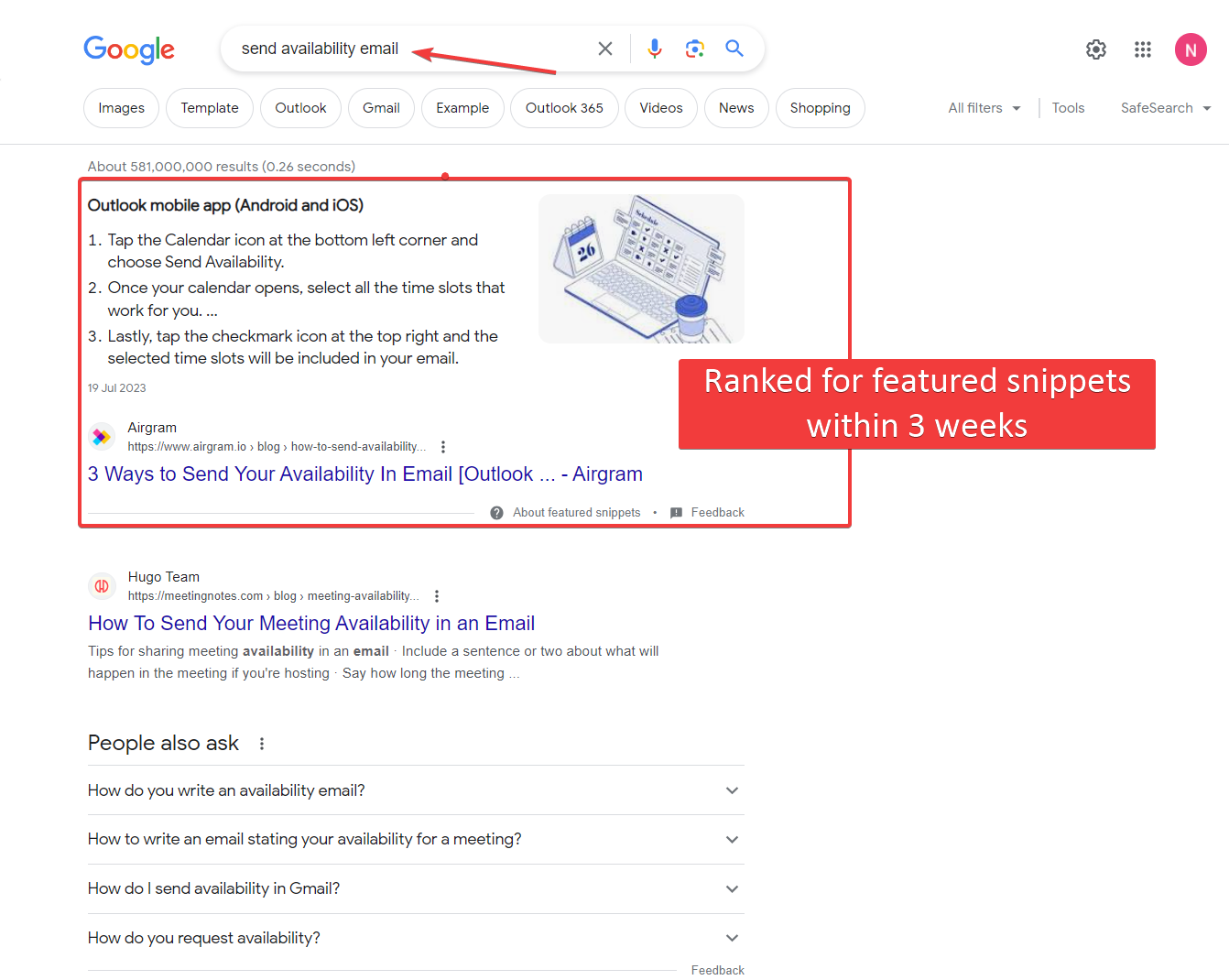Select the Outlook filter chip
1229x980 pixels.
(x=300, y=108)
